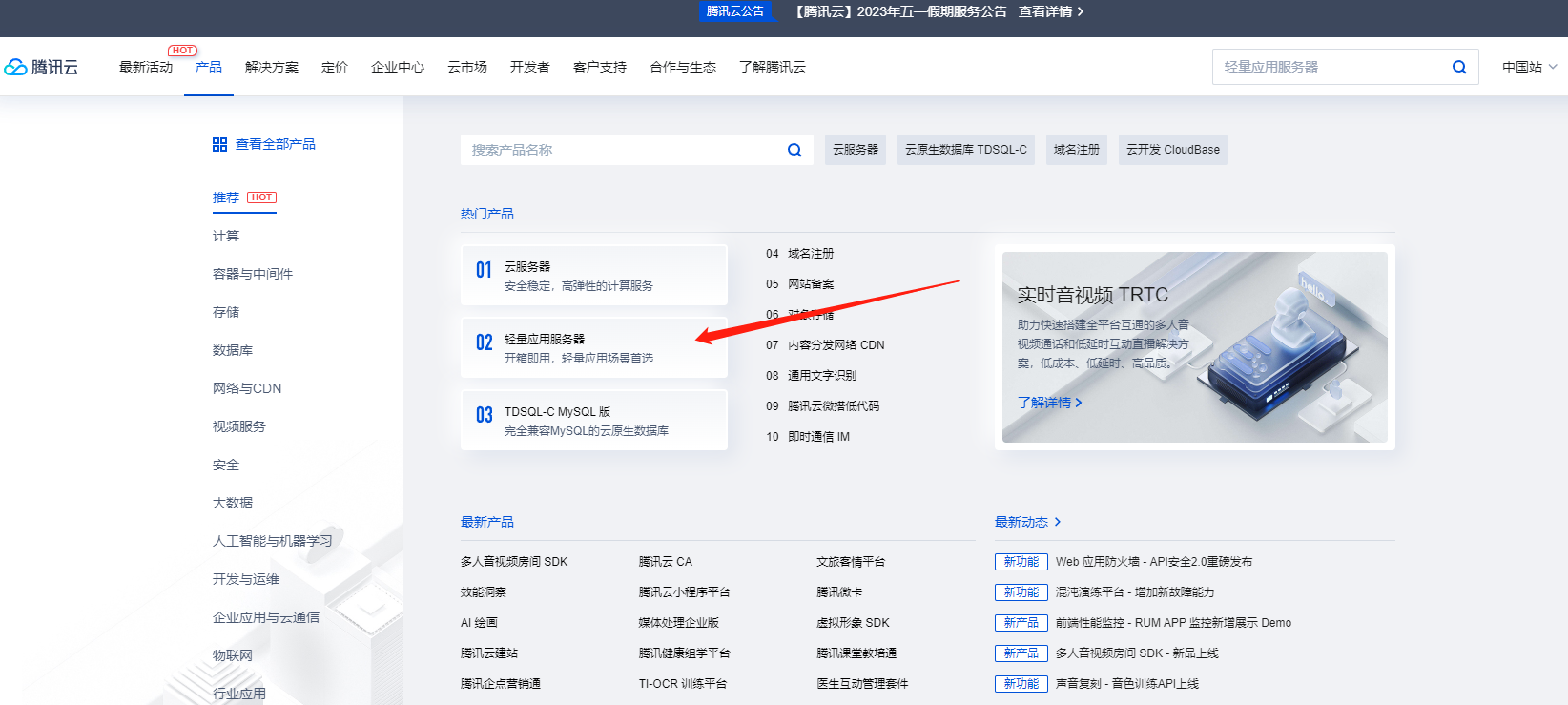
Task: Open the 解决方案 menu
Action: [x=272, y=67]
